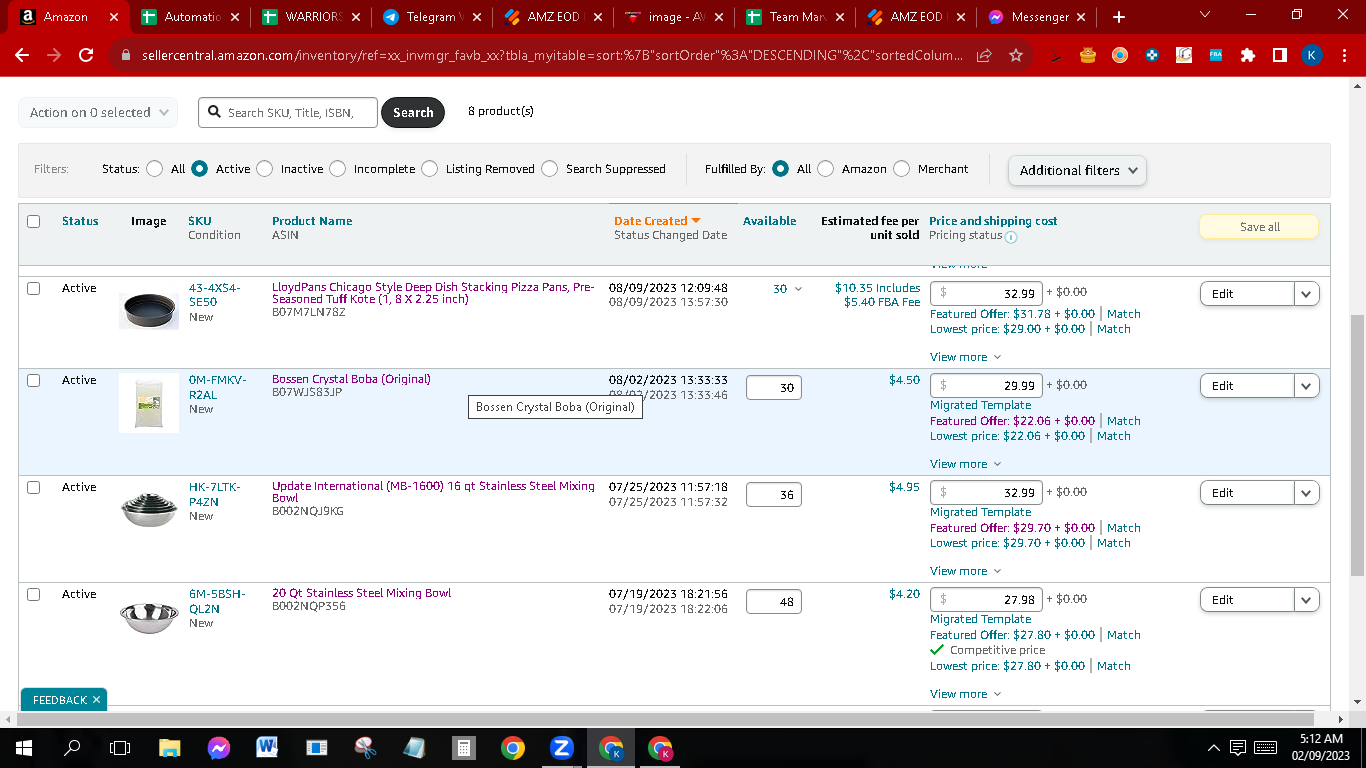Open Zoom from the taskbar
Viewport: 1366px width, 768px height.
[562, 747]
